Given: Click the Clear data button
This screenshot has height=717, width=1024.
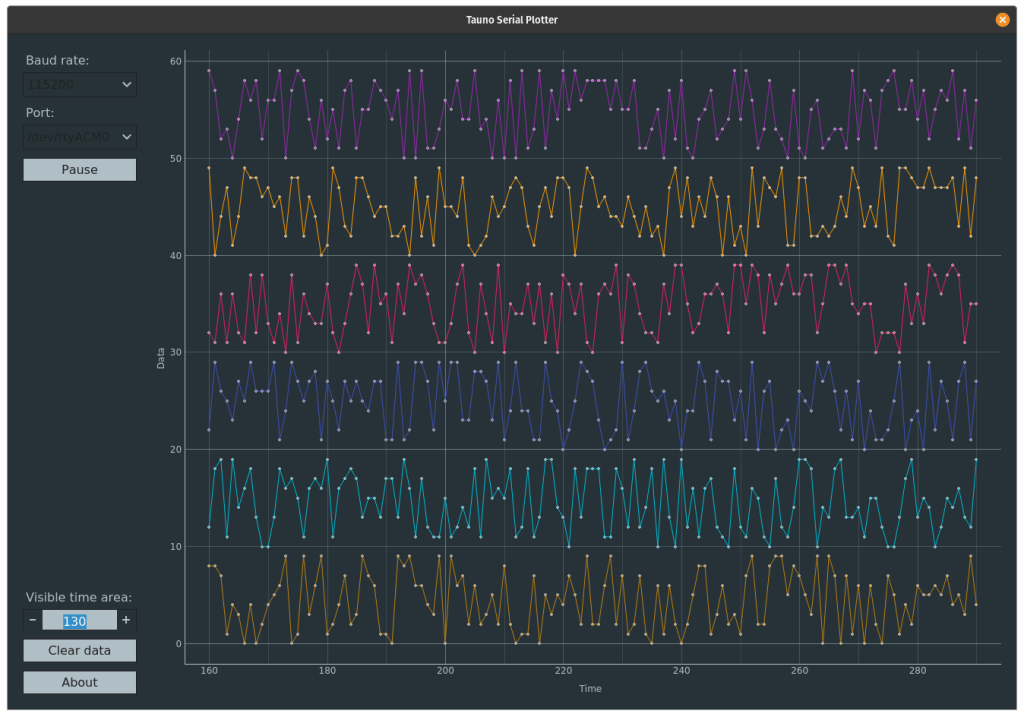Looking at the screenshot, I should coord(79,650).
